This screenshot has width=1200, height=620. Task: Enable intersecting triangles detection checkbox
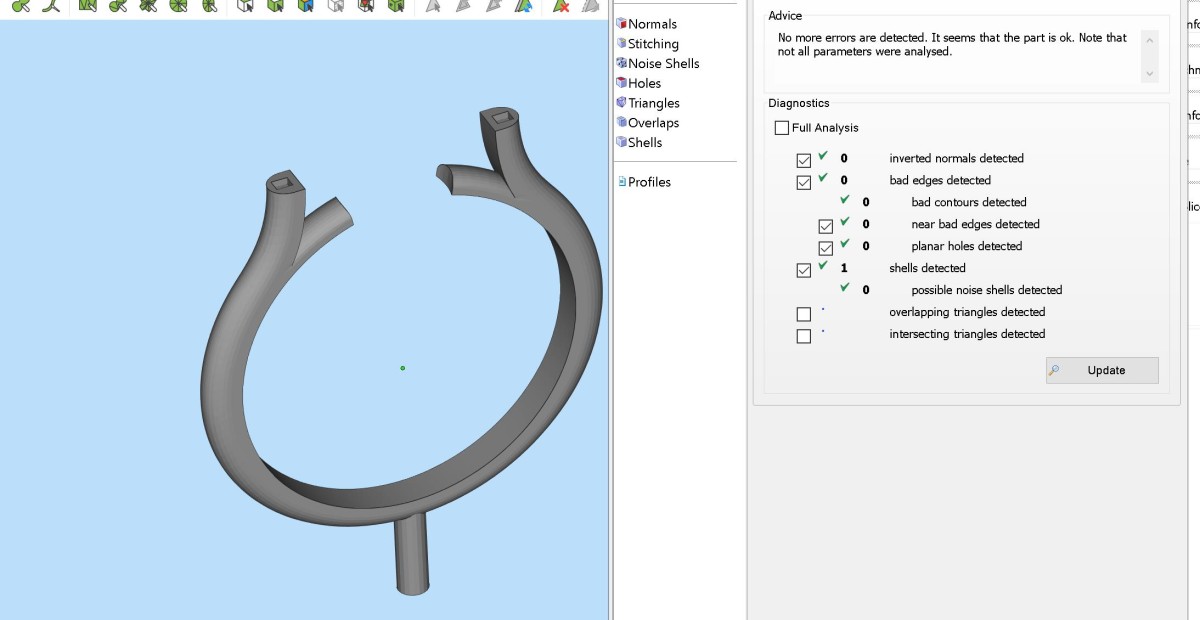click(804, 336)
